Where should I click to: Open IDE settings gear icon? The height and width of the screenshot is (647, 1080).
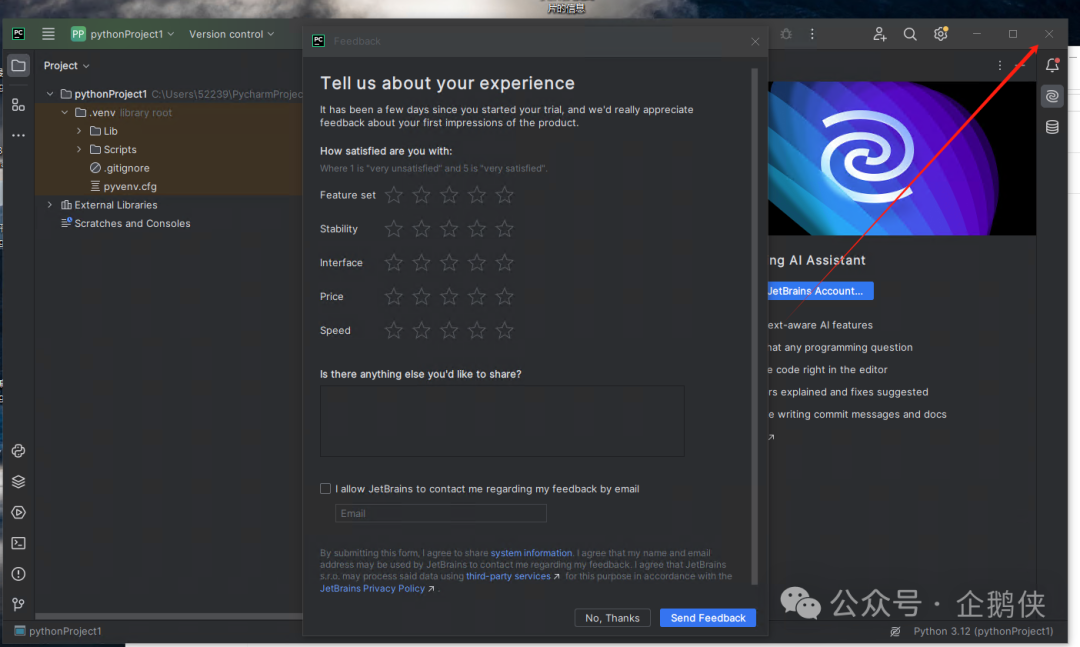click(x=940, y=34)
